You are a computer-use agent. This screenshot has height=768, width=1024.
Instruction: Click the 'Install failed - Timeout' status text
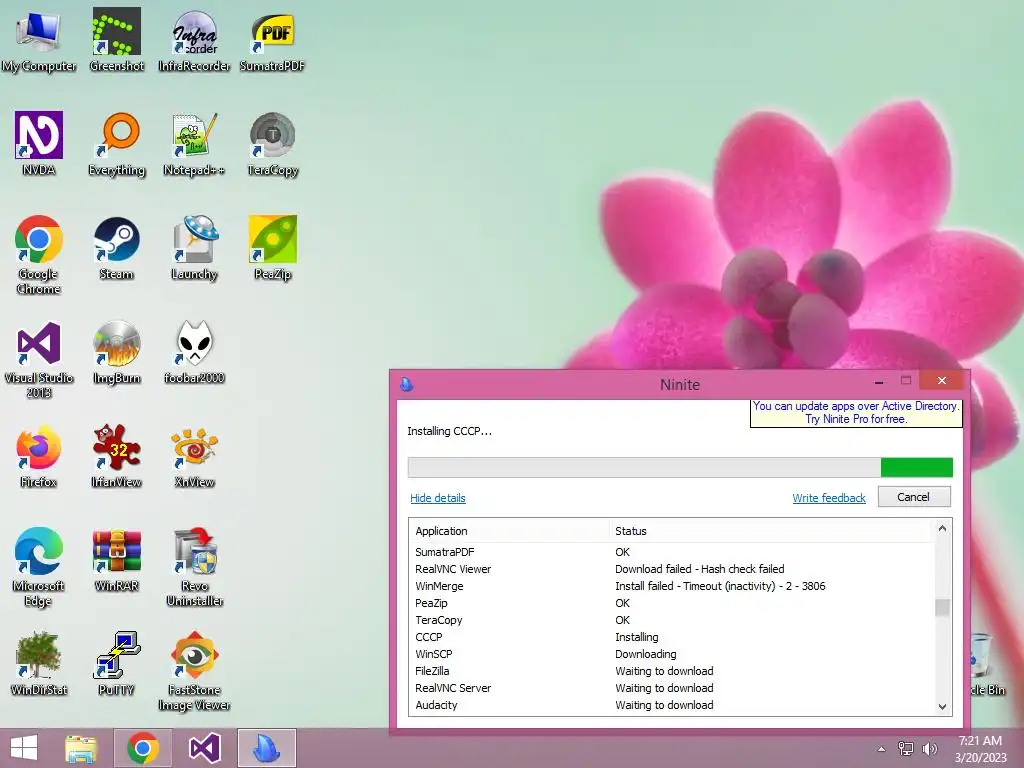click(x=720, y=586)
